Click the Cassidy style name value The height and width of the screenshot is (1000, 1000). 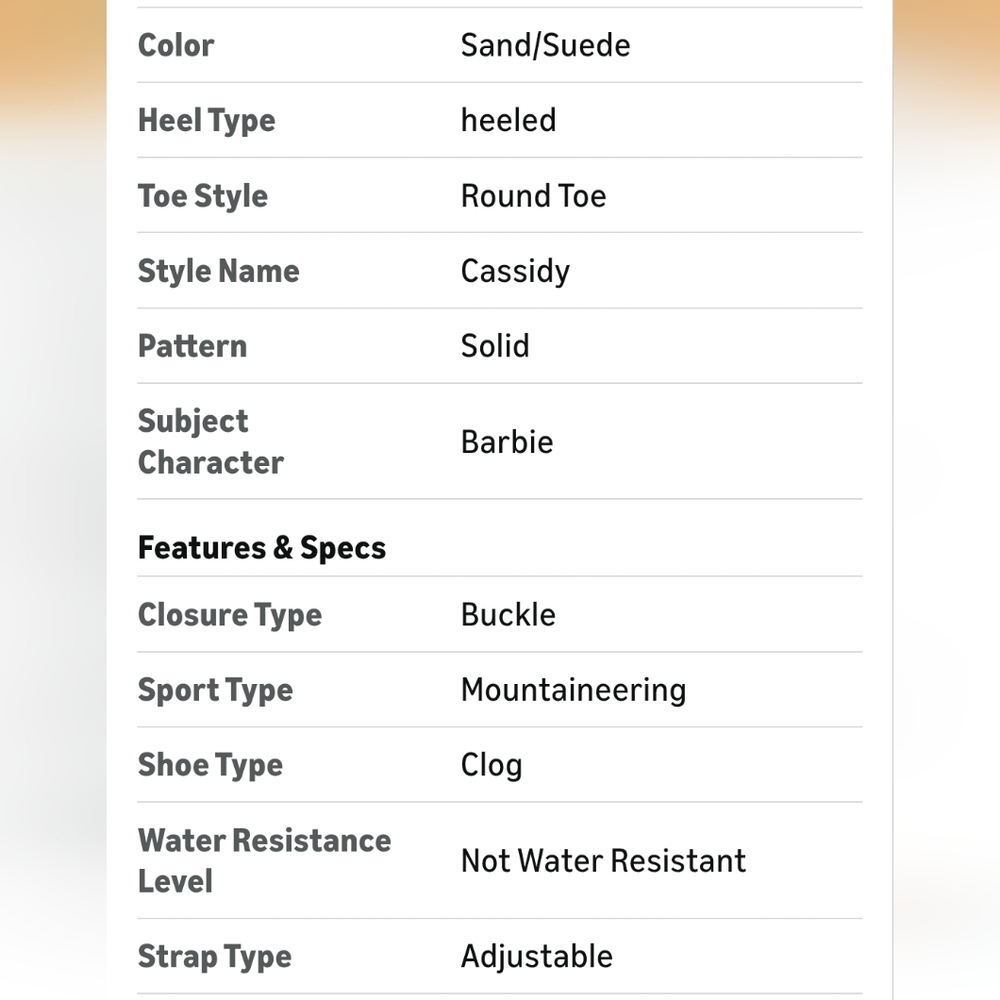point(515,272)
